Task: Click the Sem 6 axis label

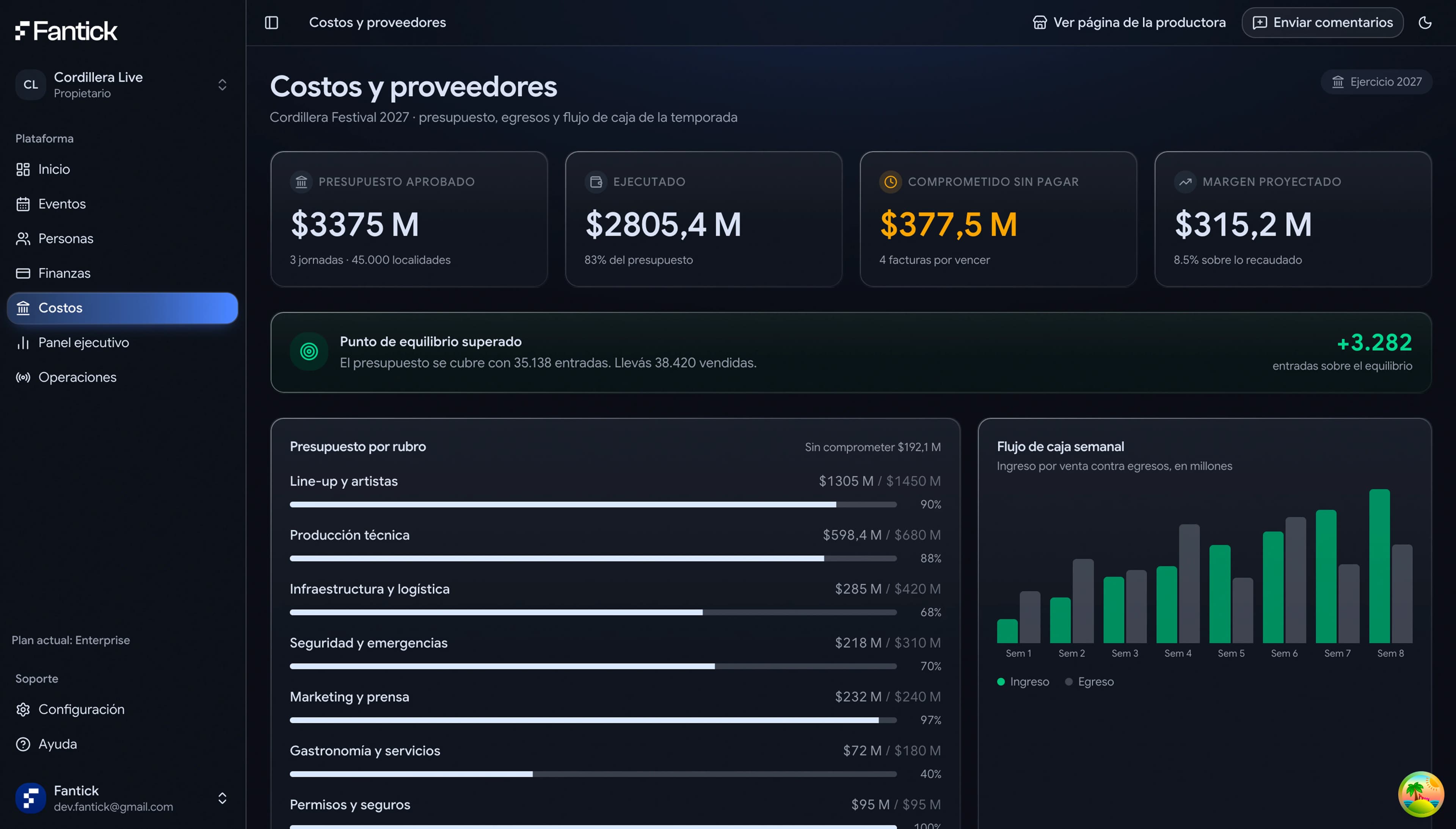Action: click(1284, 653)
